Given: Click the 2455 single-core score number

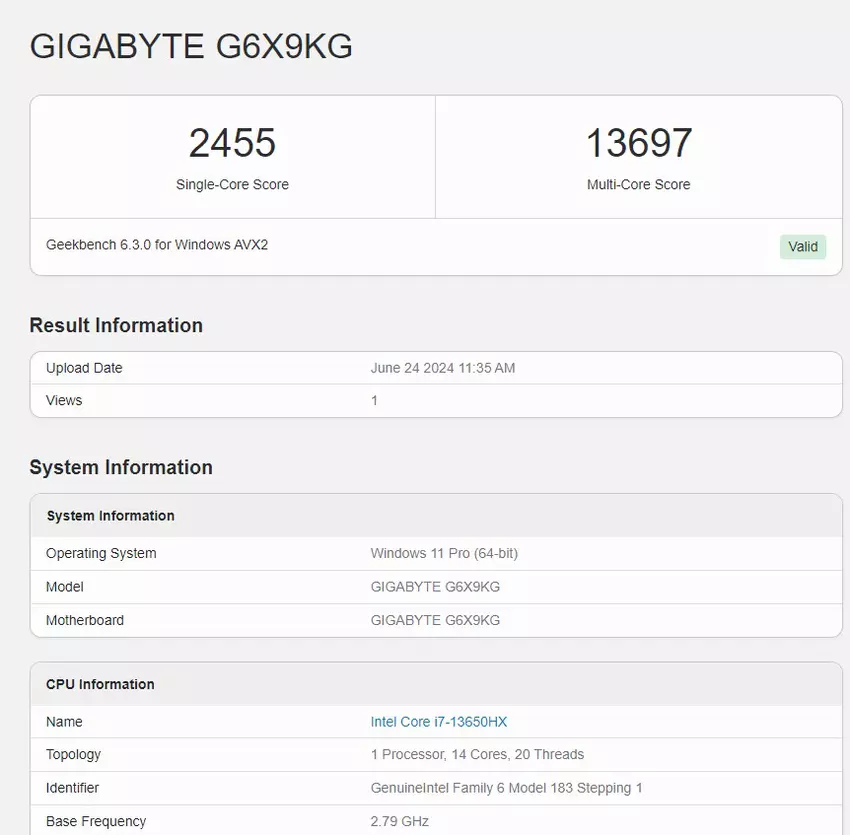Looking at the screenshot, I should tap(232, 143).
